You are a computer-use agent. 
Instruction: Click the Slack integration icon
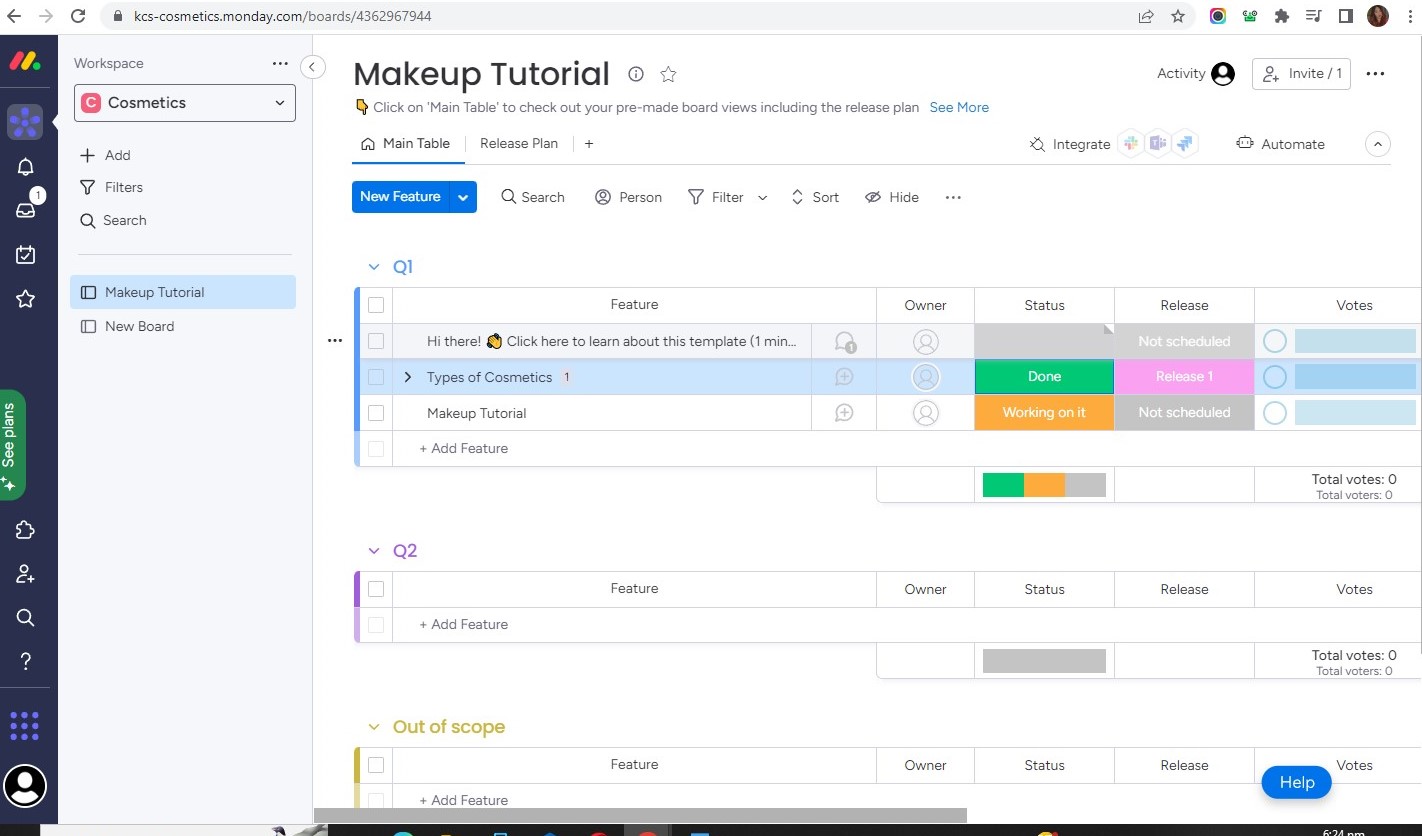(x=1131, y=144)
